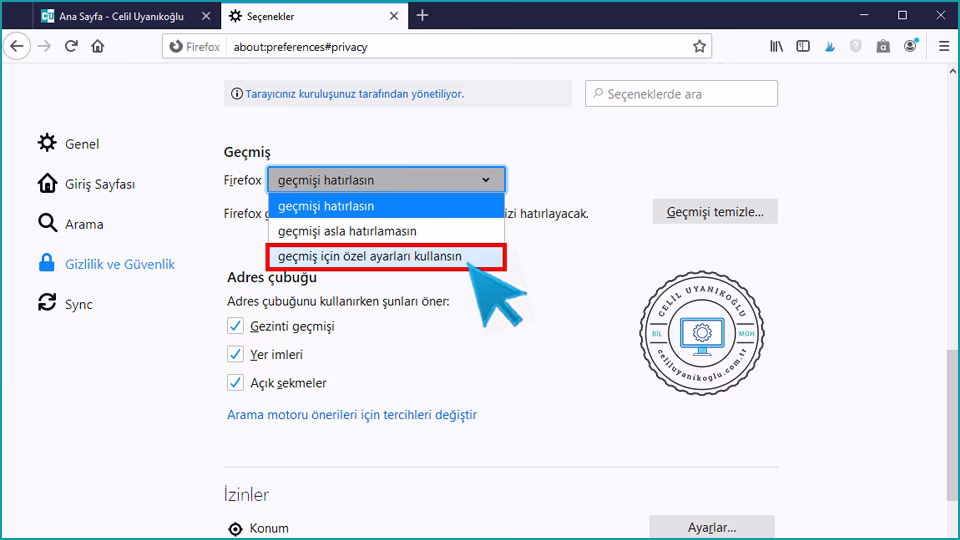Show sidebars via the sidebar icon
This screenshot has height=540, width=960.
pyautogui.click(x=803, y=47)
